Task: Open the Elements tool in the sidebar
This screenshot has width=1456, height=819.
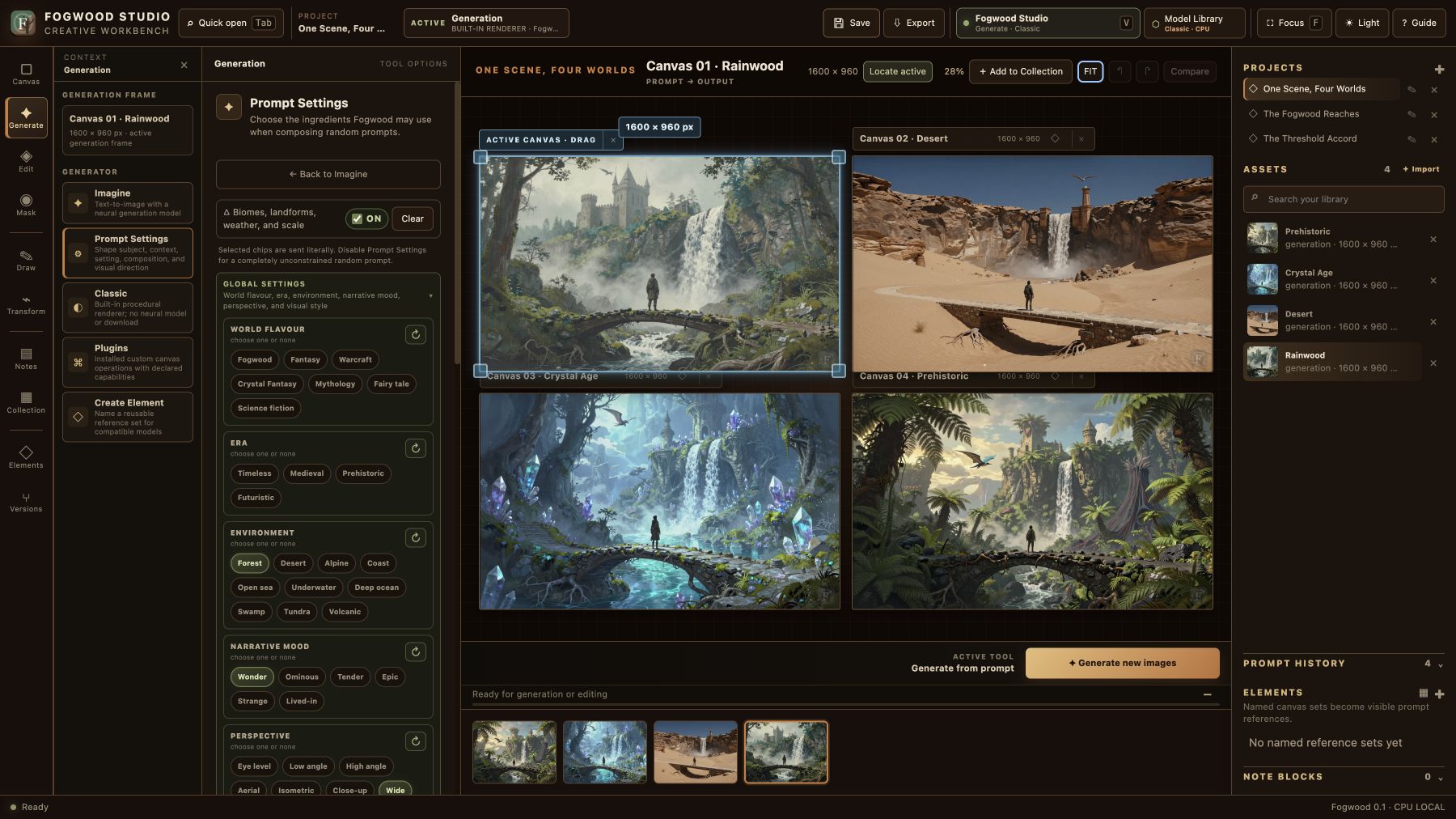Action: pos(26,457)
